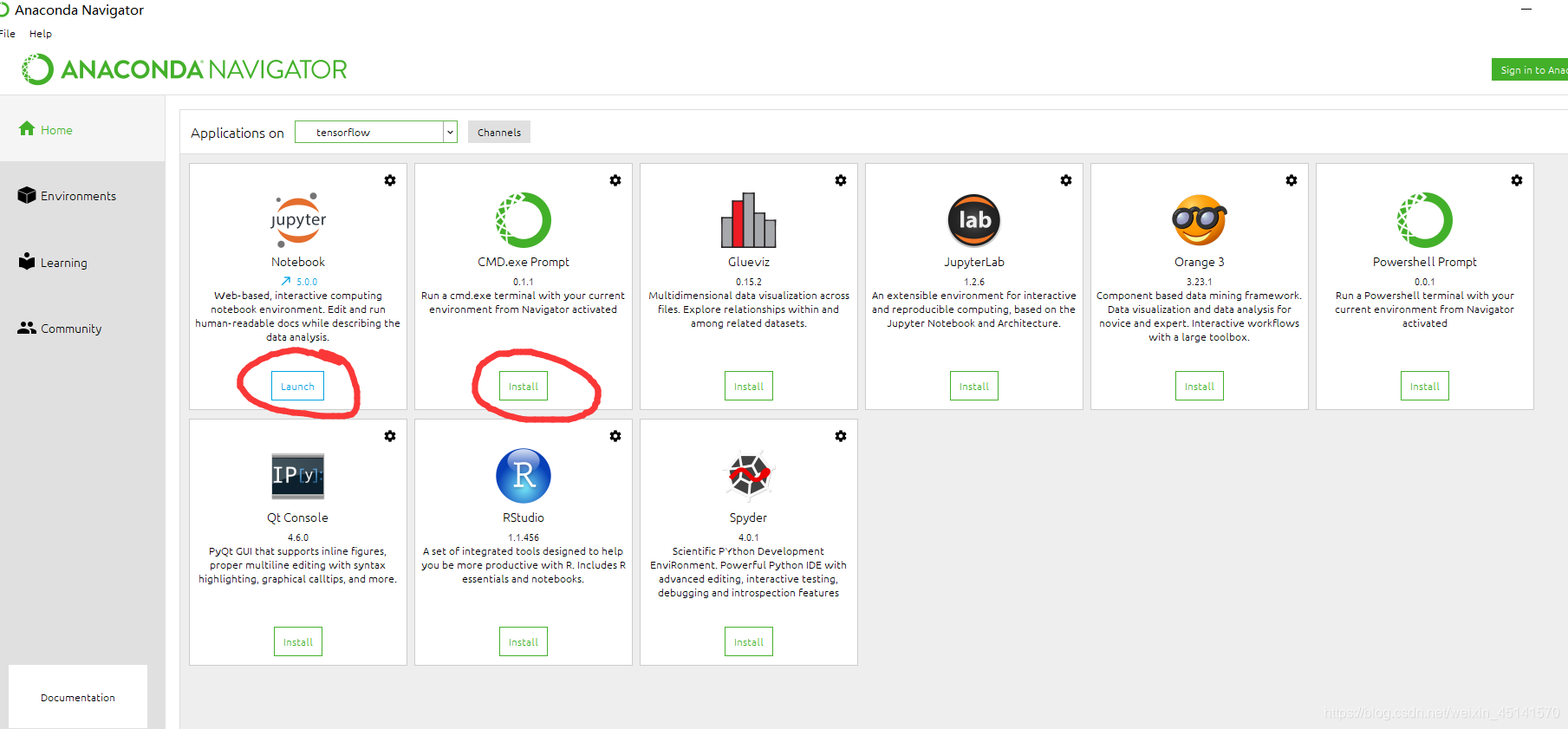Install Powershell Prompt
Image resolution: width=1568 pixels, height=729 pixels.
click(x=1425, y=386)
